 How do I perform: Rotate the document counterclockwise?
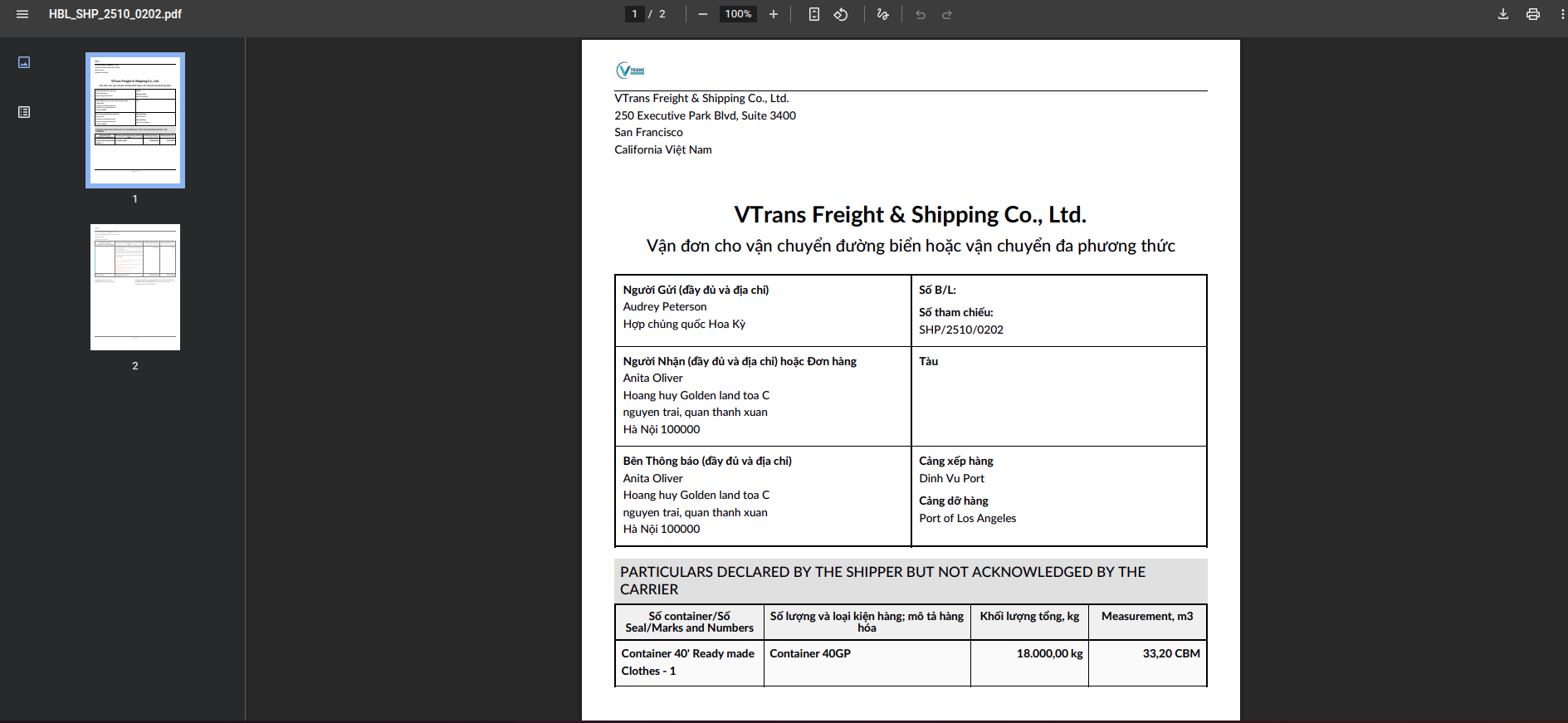[841, 14]
